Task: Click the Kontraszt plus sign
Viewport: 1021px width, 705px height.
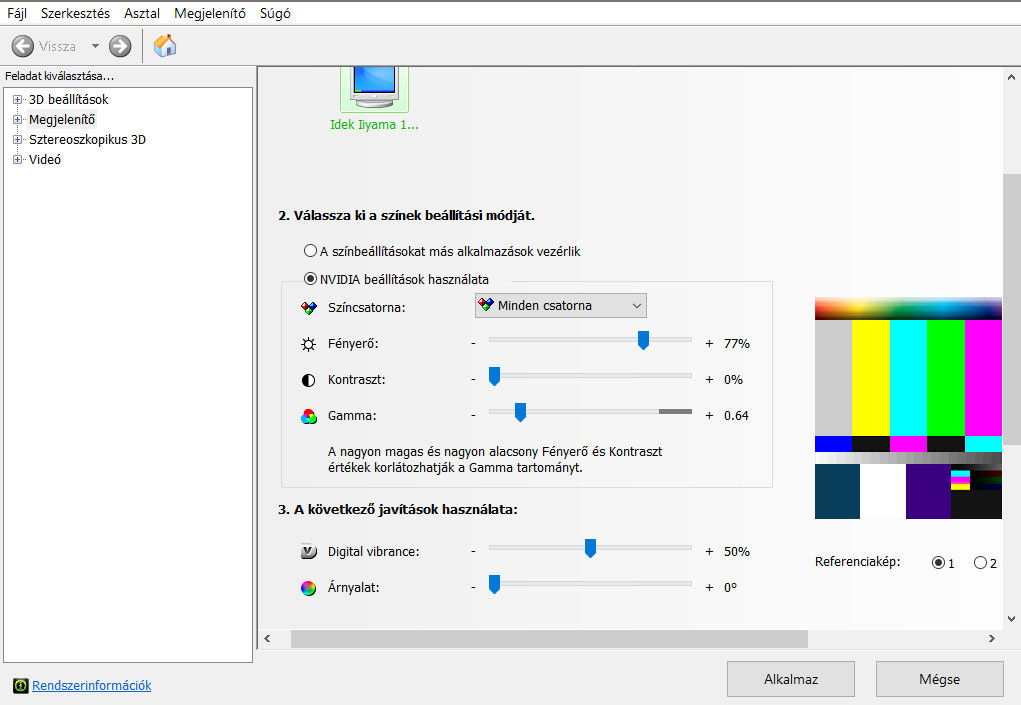Action: (709, 380)
